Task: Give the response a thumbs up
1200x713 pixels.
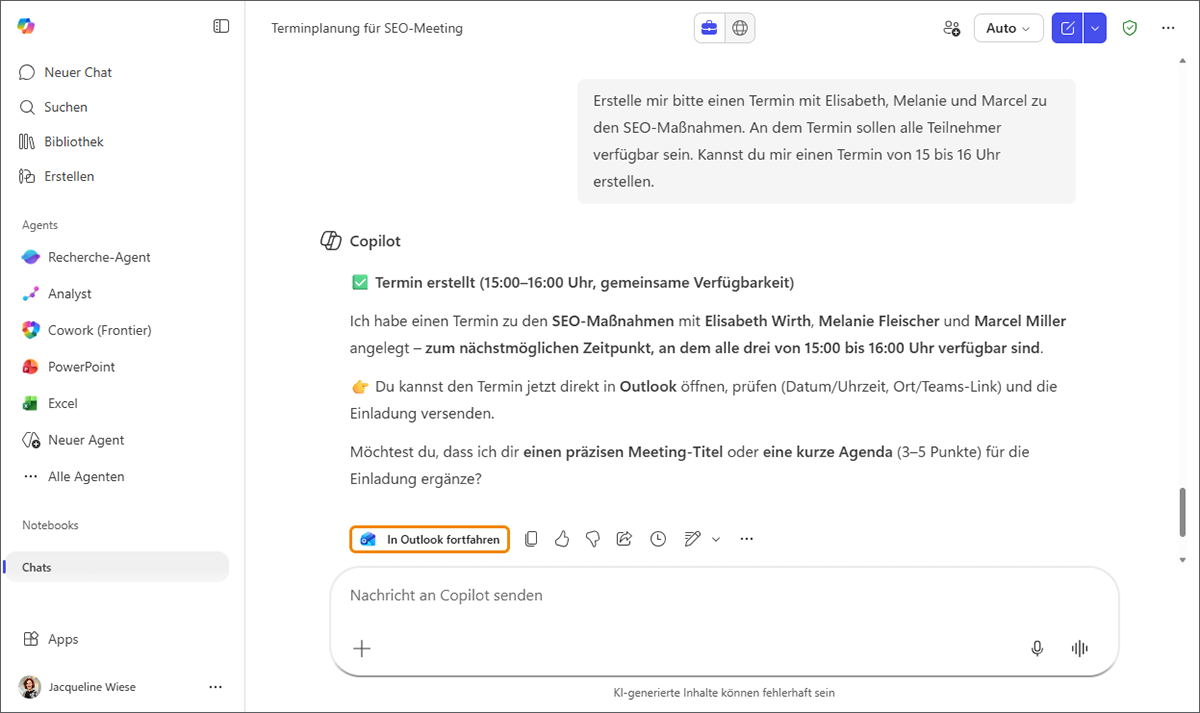Action: pos(562,539)
